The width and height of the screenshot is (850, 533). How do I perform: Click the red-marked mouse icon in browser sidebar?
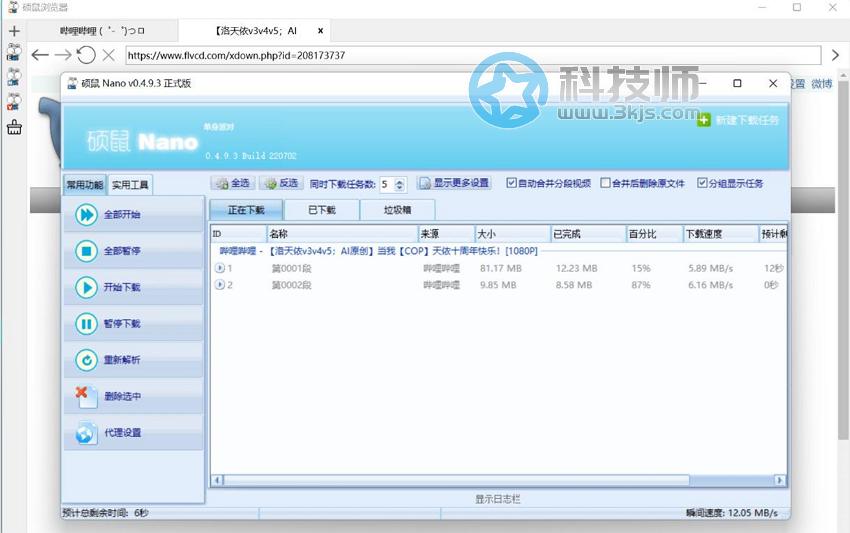click(x=14, y=102)
